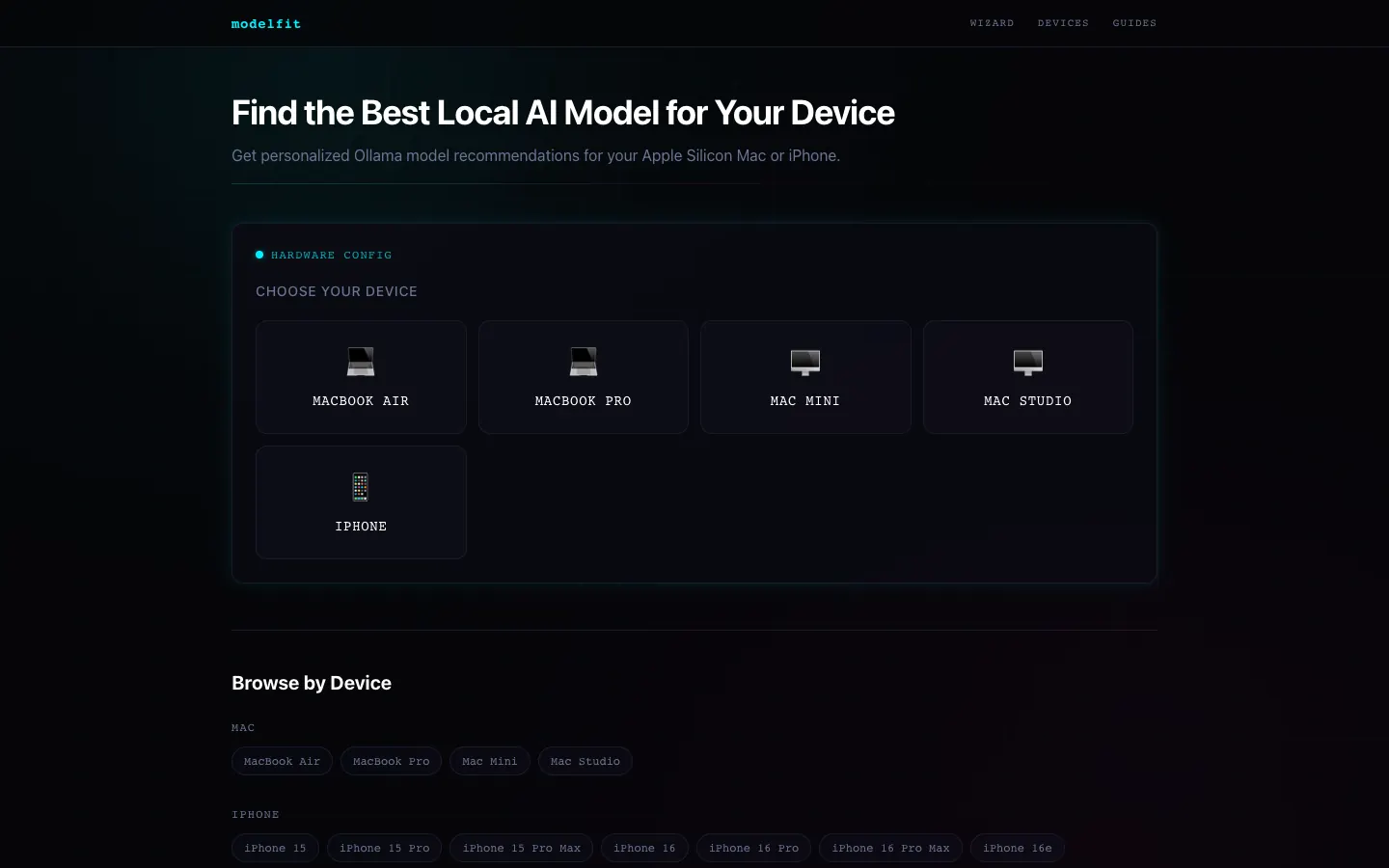Click the Mac Mini desktop icon
The image size is (1389, 868).
805,362
